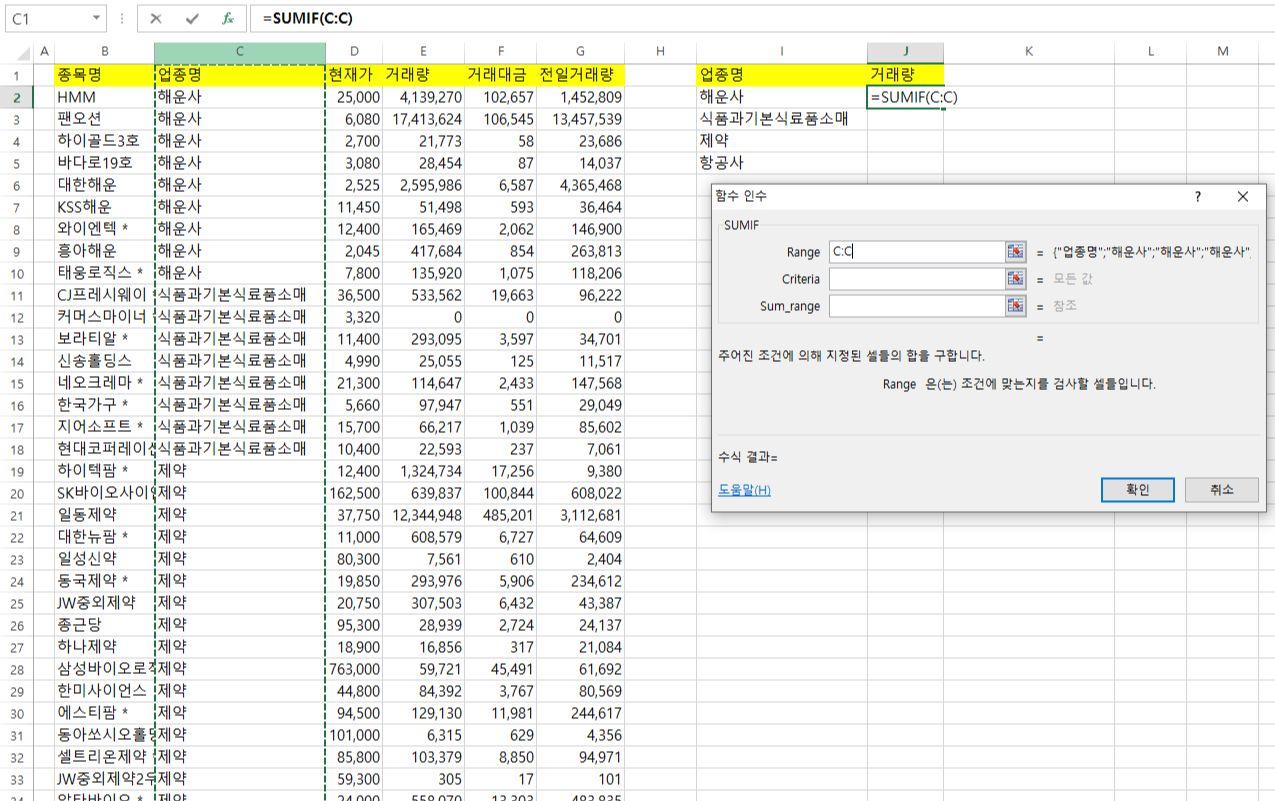Click the Sum_range input field
Viewport: 1275px width, 801px height.
click(916, 306)
